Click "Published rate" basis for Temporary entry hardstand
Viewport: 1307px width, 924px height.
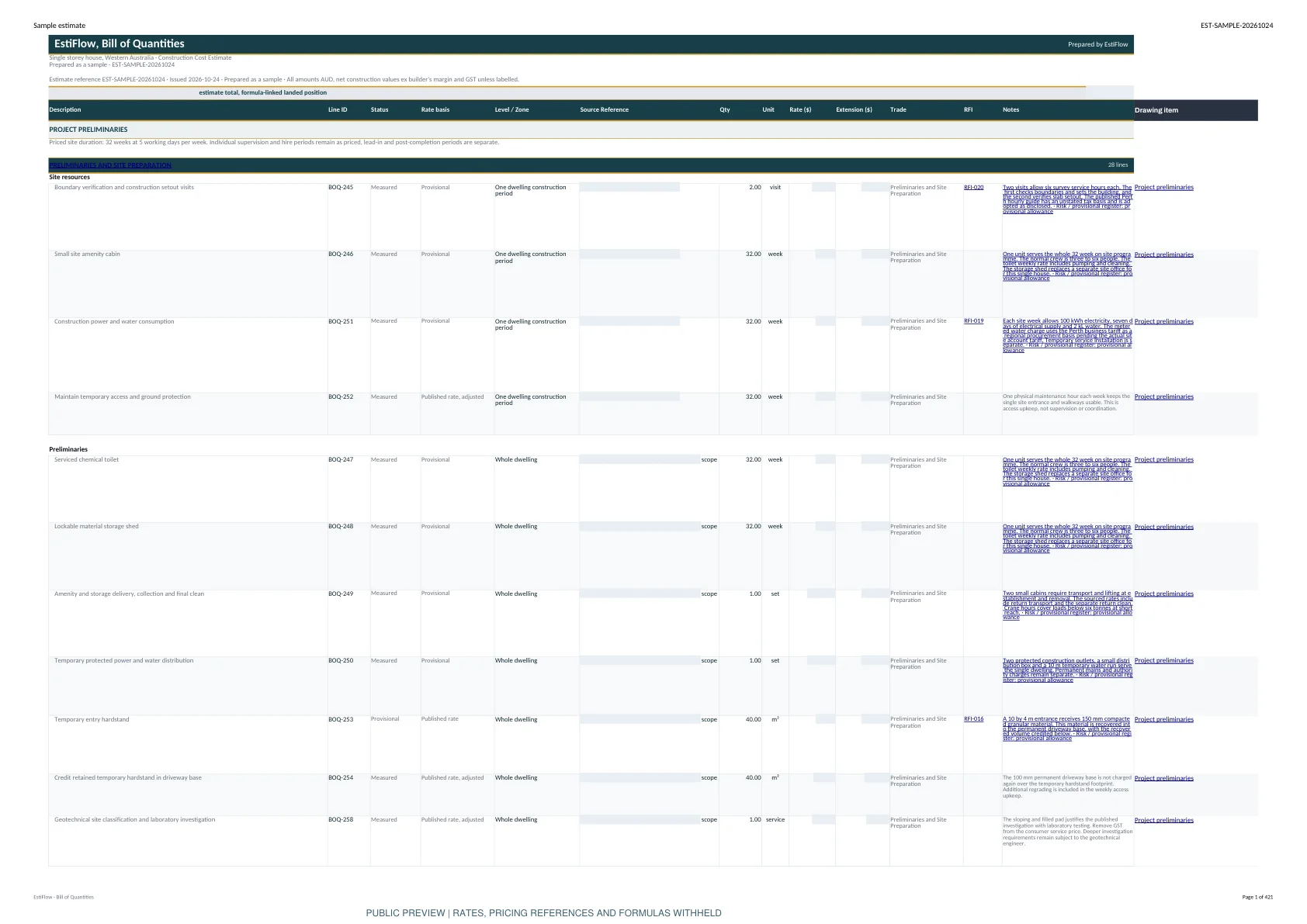439,718
